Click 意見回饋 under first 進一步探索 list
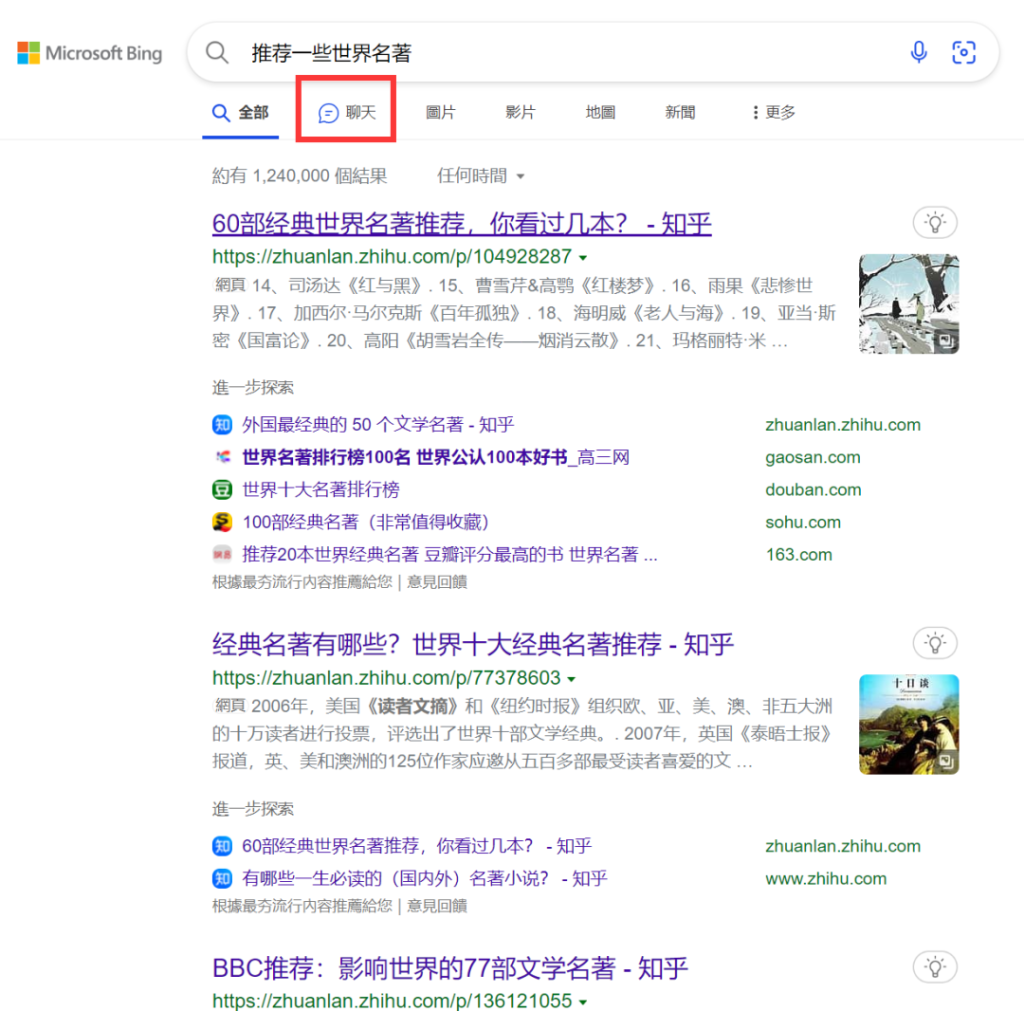The image size is (1024, 1011). [x=437, y=582]
